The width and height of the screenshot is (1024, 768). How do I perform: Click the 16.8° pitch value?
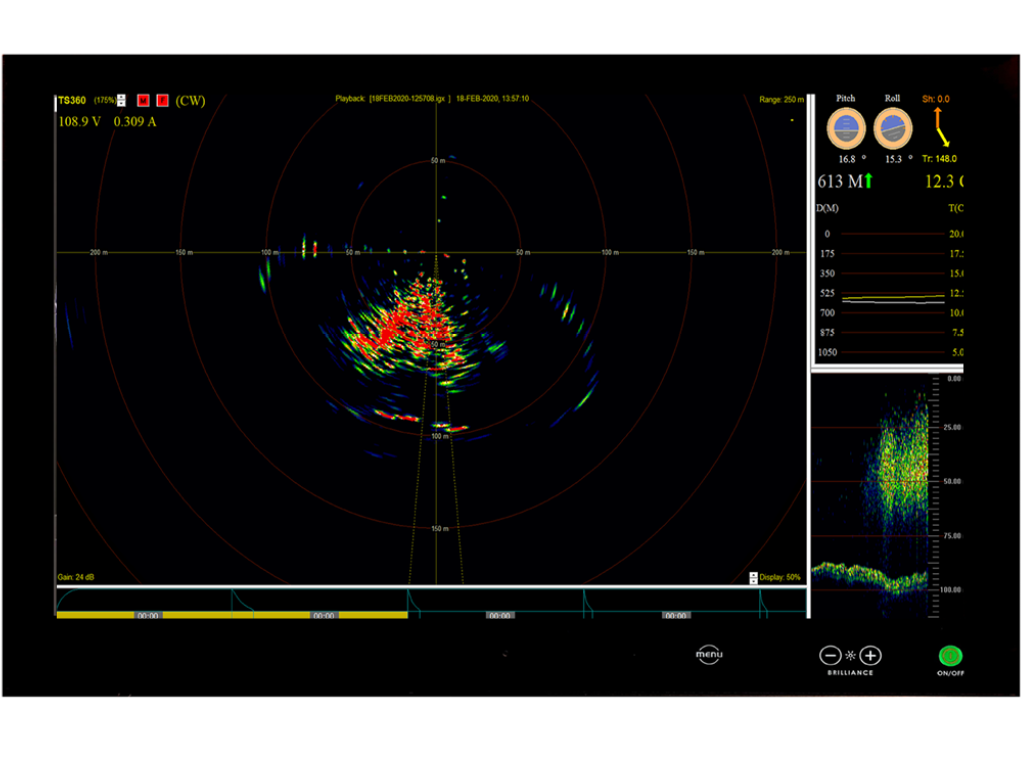coord(852,159)
